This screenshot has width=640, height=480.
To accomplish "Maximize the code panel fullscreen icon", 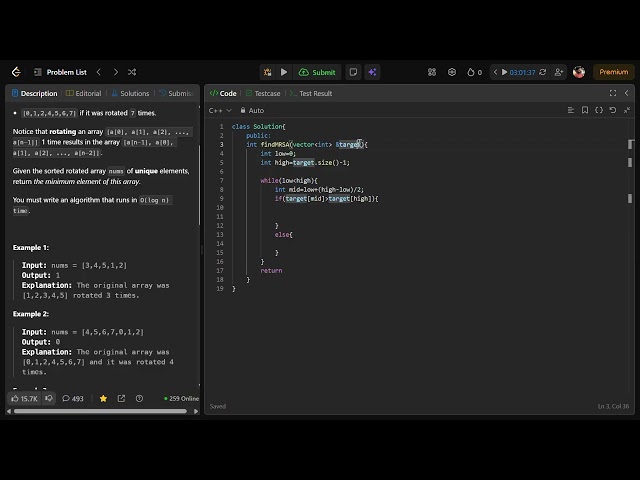I will pyautogui.click(x=613, y=93).
